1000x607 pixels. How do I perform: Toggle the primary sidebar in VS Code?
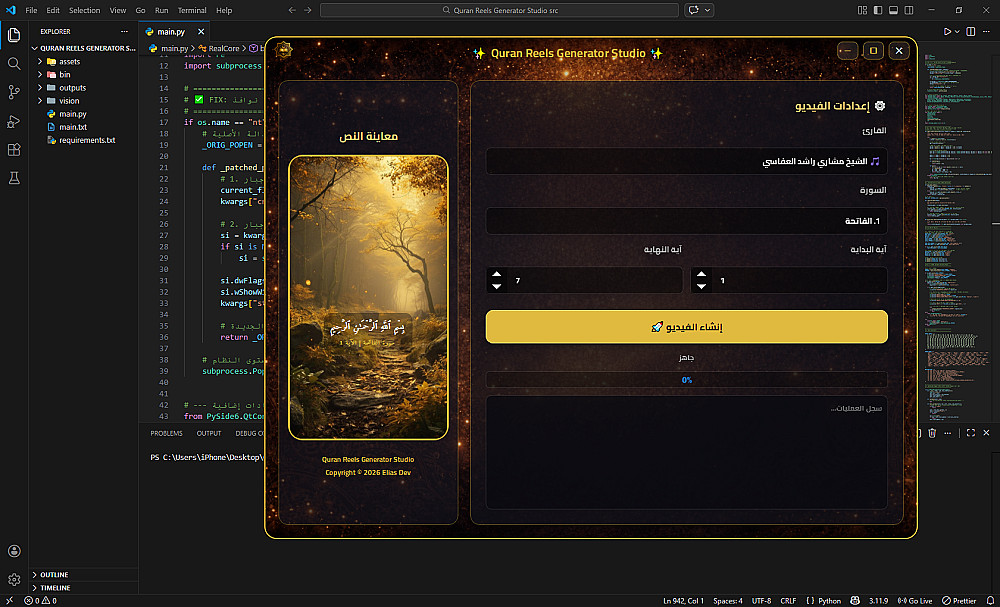click(878, 10)
